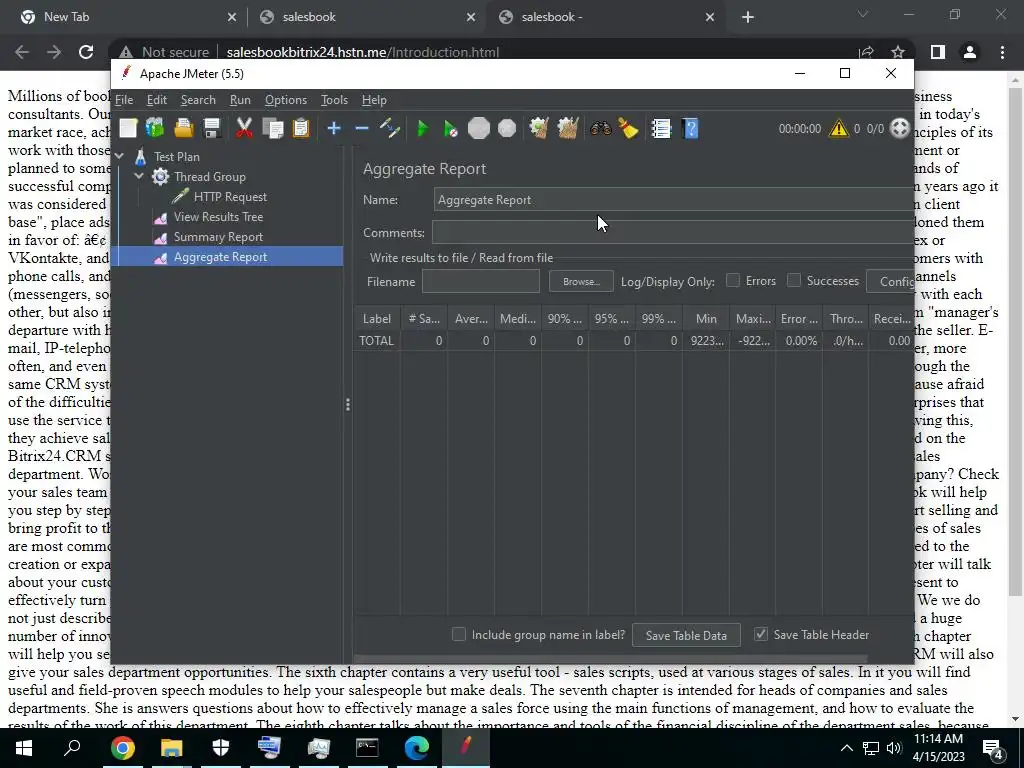The width and height of the screenshot is (1024, 768).
Task: Open the Function Helper dialog icon
Action: coord(661,129)
